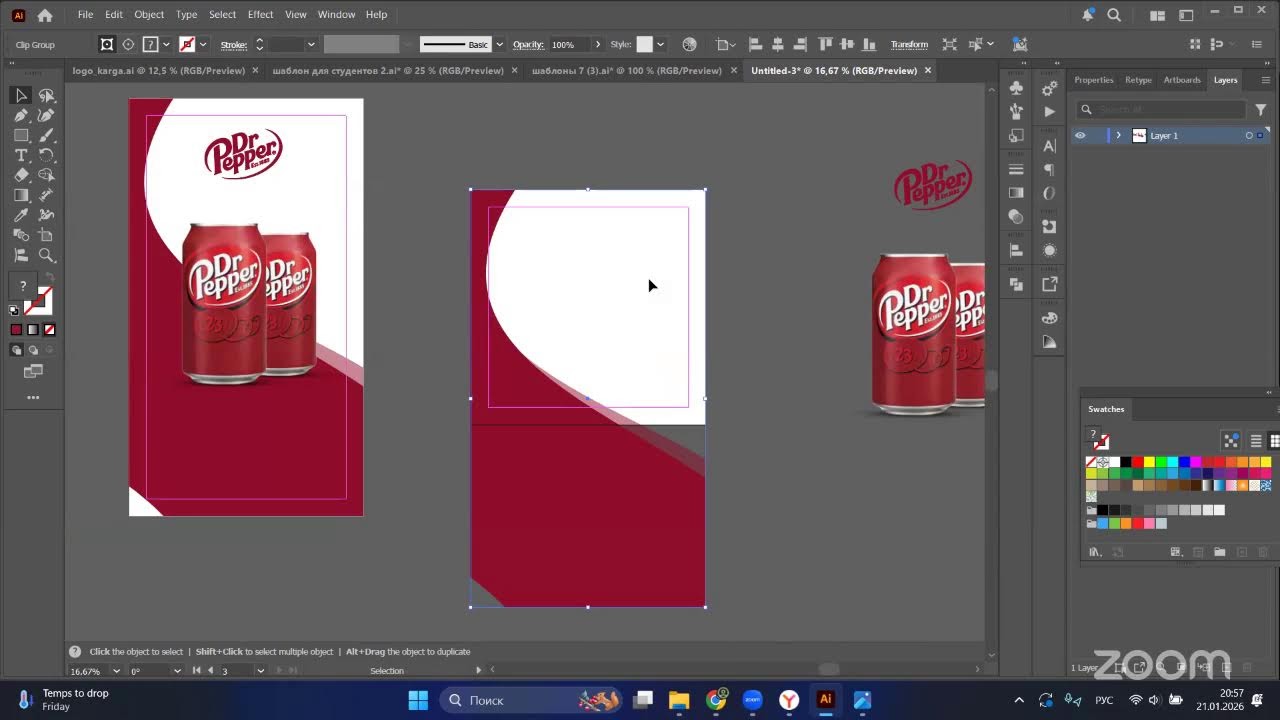The width and height of the screenshot is (1280, 720).
Task: Create new color group folder icon
Action: pos(1219,552)
